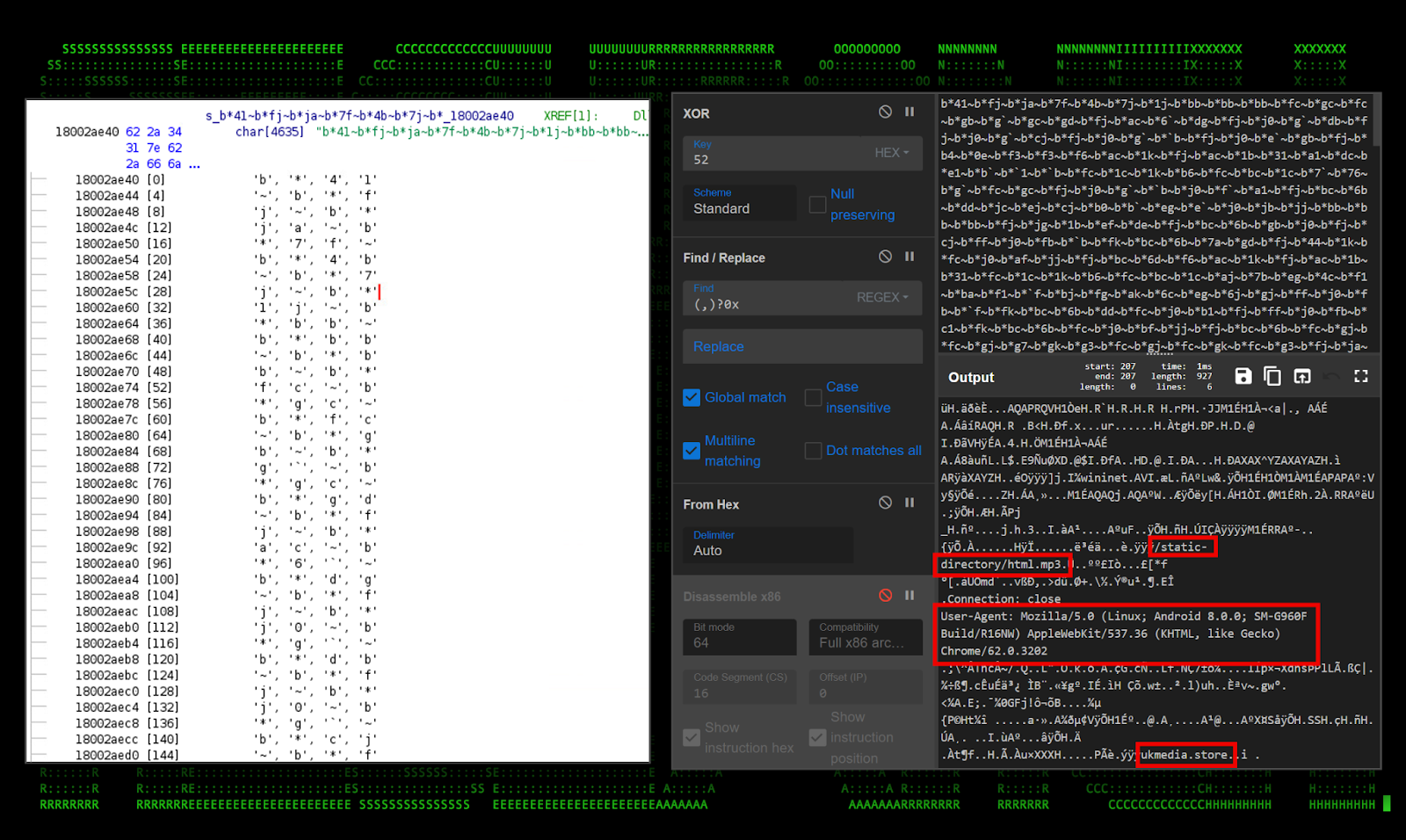
Task: Click the Replace text field
Action: pyautogui.click(x=801, y=346)
